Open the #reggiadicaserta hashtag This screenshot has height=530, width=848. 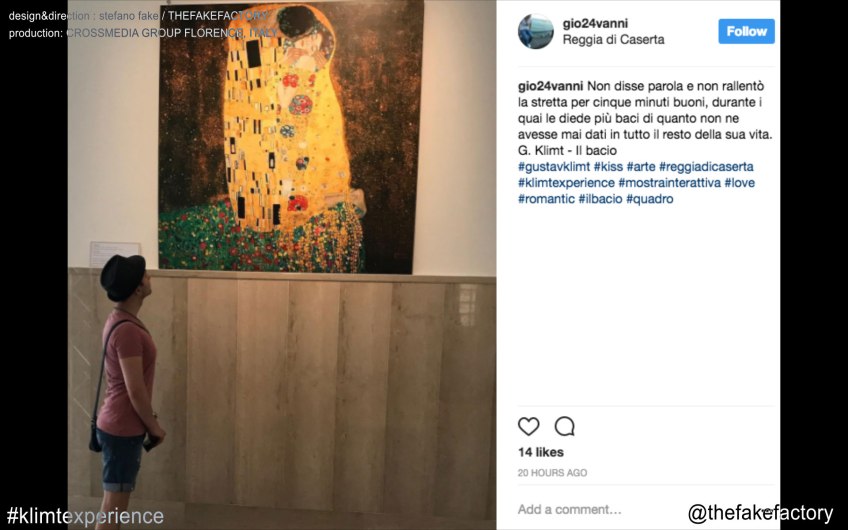pyautogui.click(x=706, y=167)
